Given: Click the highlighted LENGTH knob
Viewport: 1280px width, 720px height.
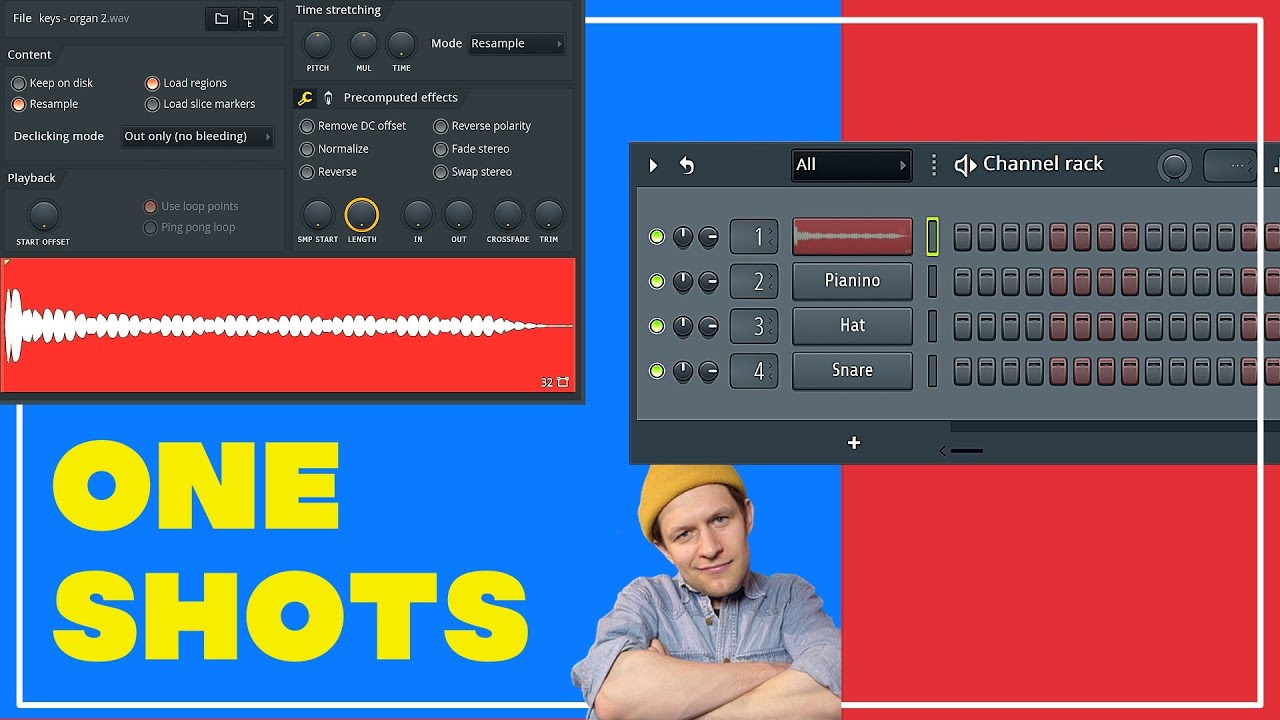Looking at the screenshot, I should 362,215.
